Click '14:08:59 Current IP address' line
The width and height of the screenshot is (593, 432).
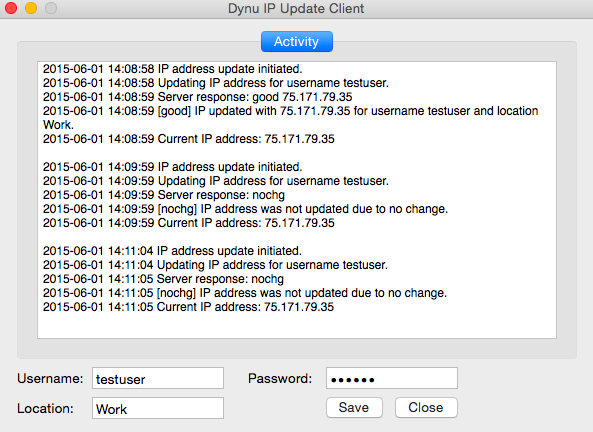[189, 139]
